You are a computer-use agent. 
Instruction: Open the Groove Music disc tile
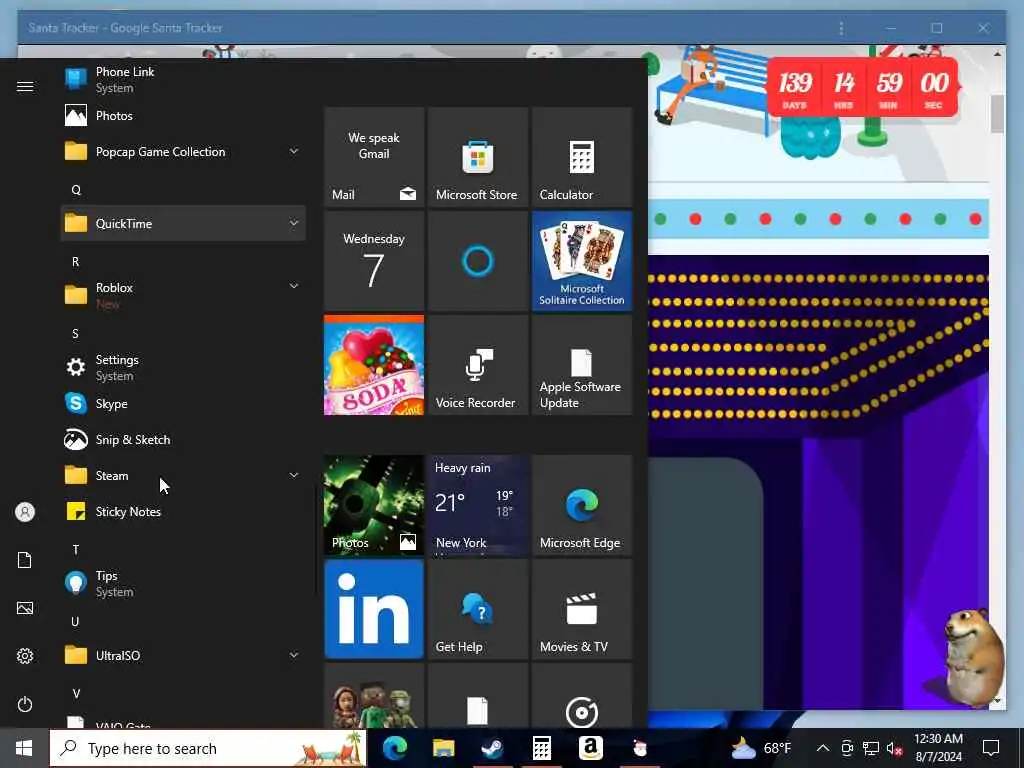click(x=582, y=696)
